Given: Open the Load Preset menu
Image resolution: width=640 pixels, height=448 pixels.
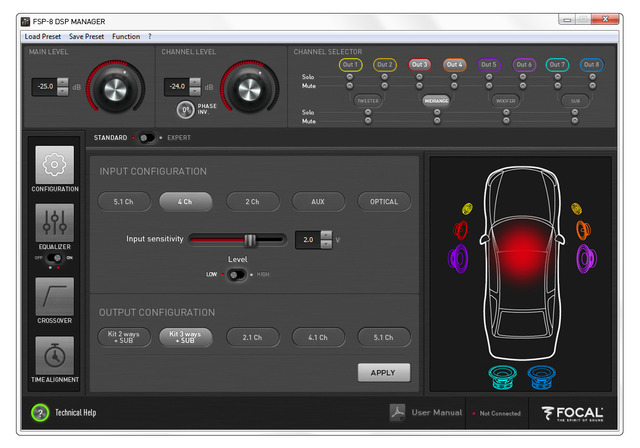Looking at the screenshot, I should (44, 36).
